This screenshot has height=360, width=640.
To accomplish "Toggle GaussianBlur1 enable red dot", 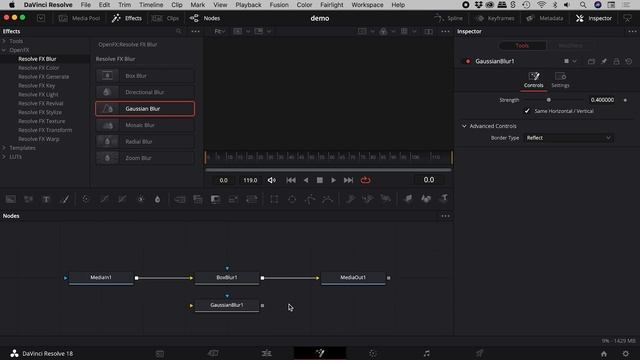I will pyautogui.click(x=468, y=61).
